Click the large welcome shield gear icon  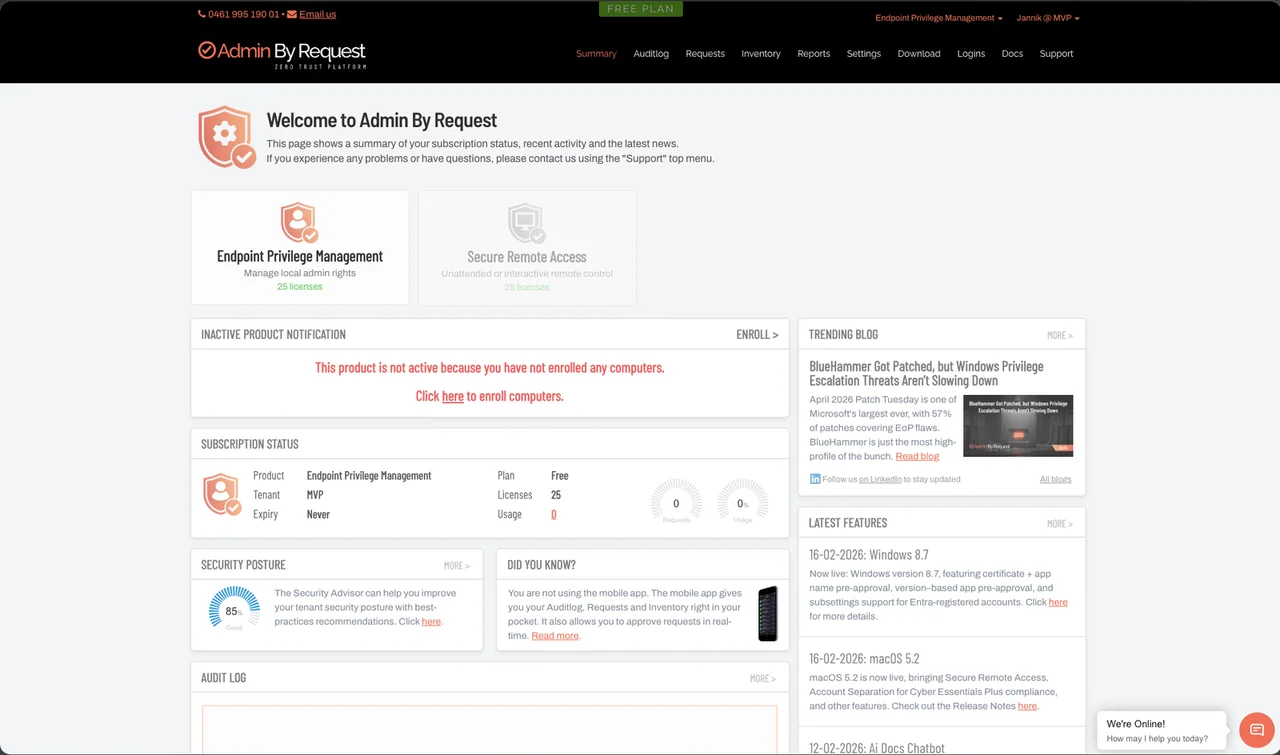coord(227,137)
